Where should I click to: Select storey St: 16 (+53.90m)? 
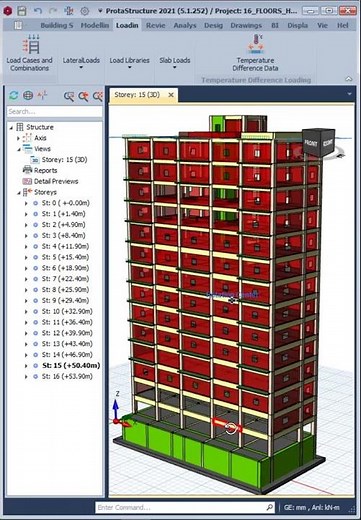pos(67,376)
